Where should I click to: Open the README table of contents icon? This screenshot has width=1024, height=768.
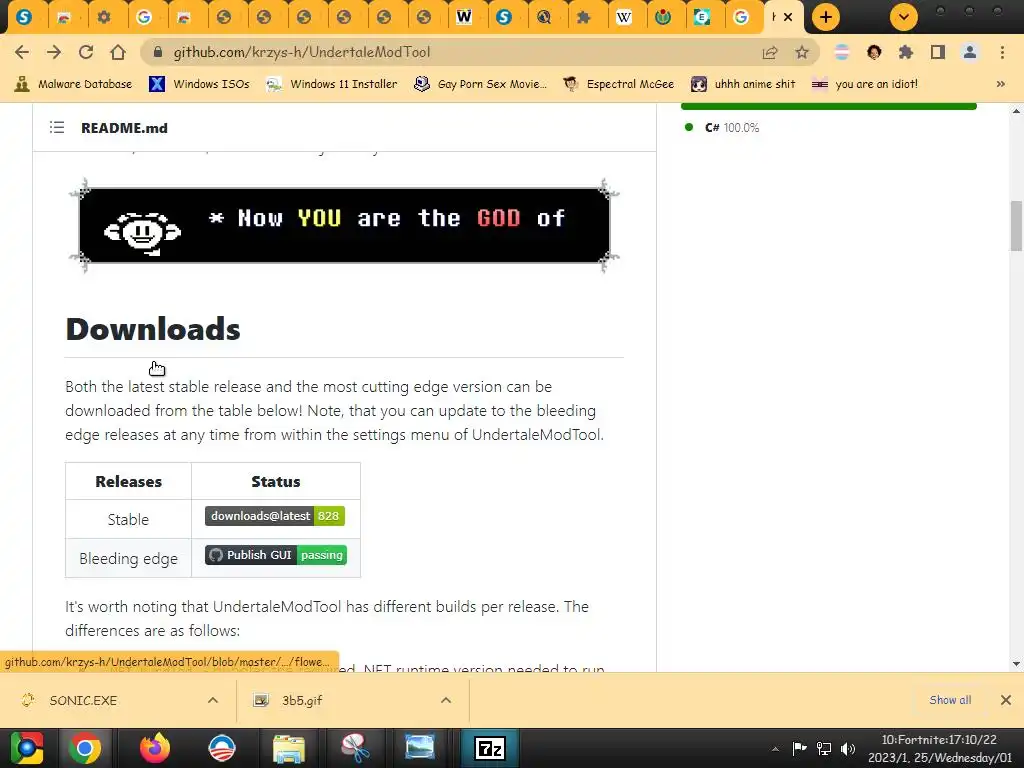point(57,127)
